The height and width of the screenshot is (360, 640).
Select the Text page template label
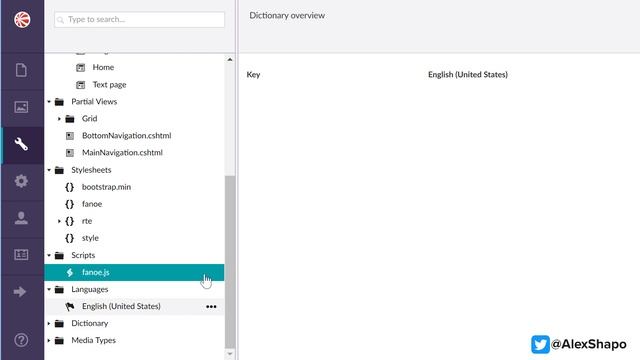point(109,84)
